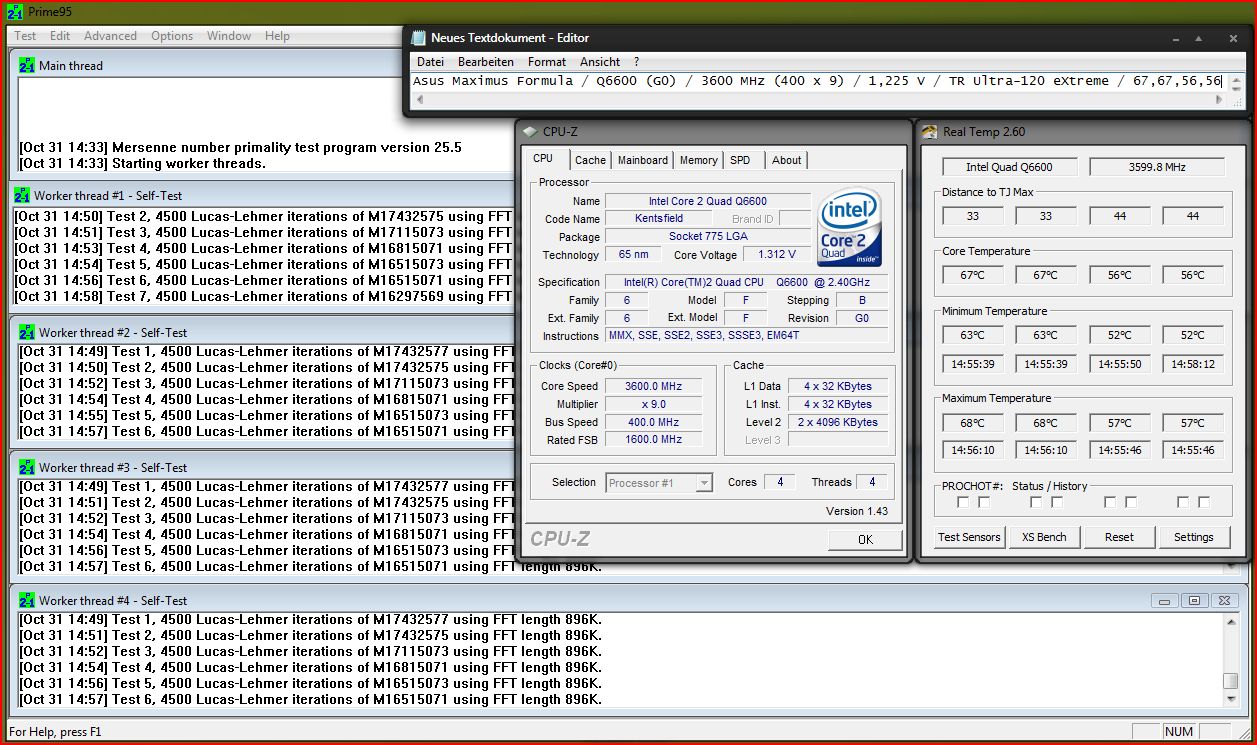Open the Datei menu in the Editor
1257x745 pixels.
click(430, 62)
